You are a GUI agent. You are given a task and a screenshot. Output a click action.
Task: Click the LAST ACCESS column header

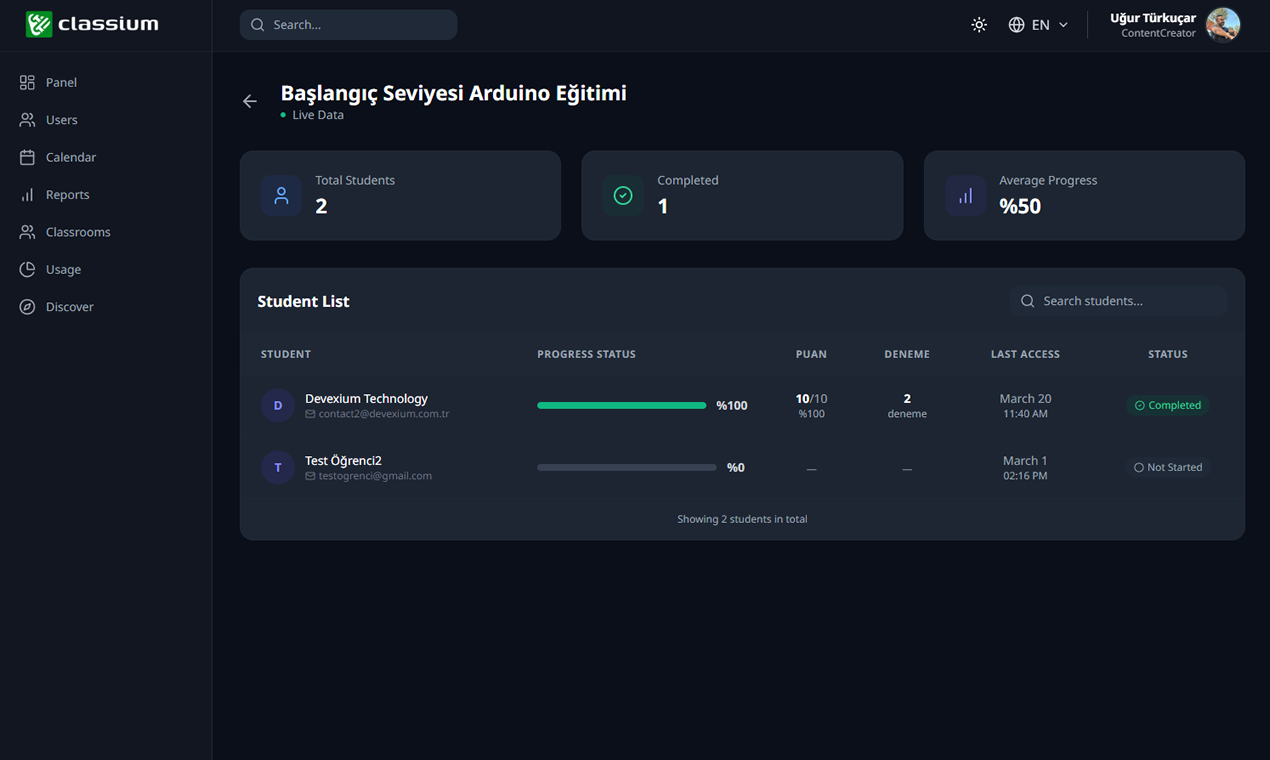[x=1025, y=354]
